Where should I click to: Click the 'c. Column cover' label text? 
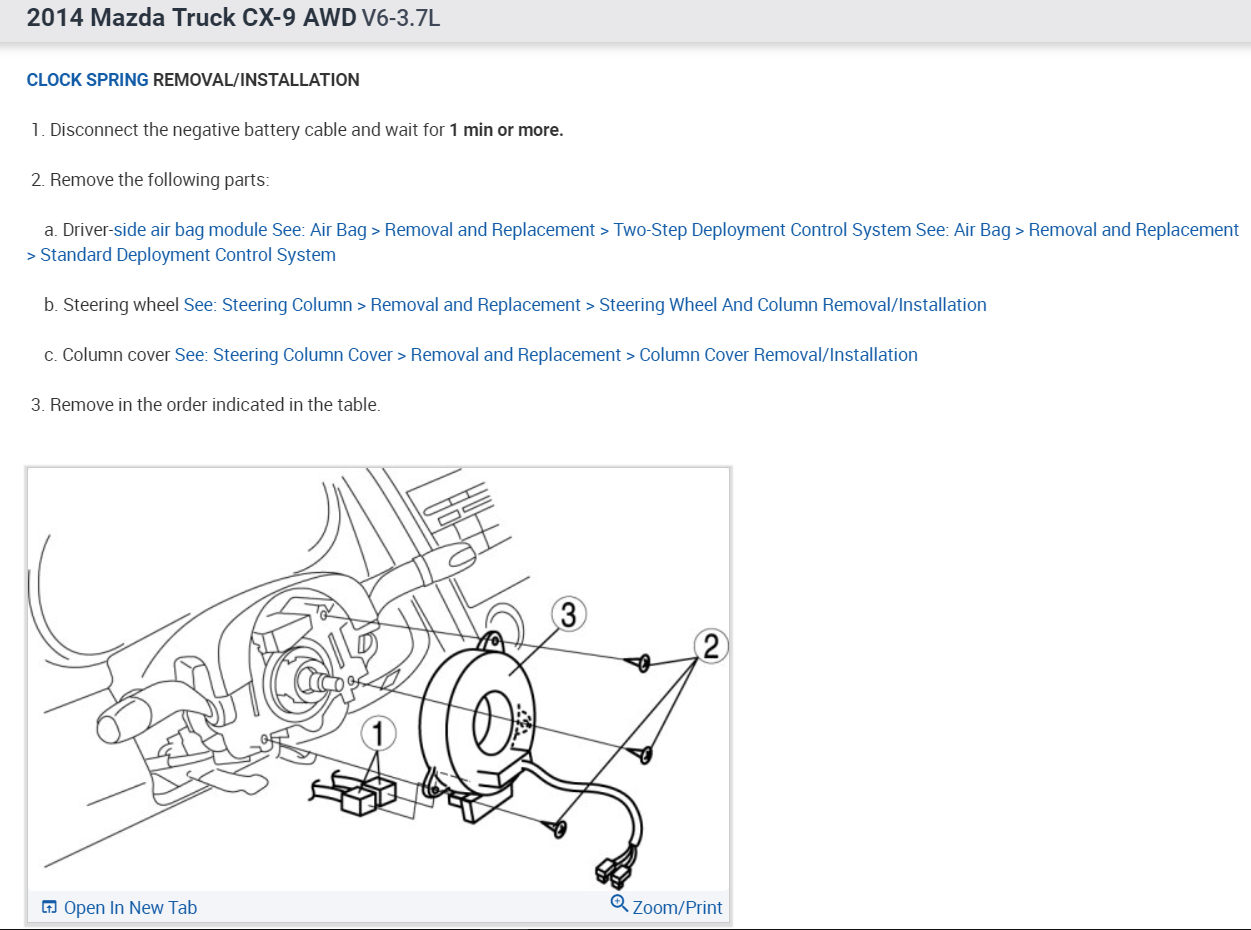click(x=108, y=355)
